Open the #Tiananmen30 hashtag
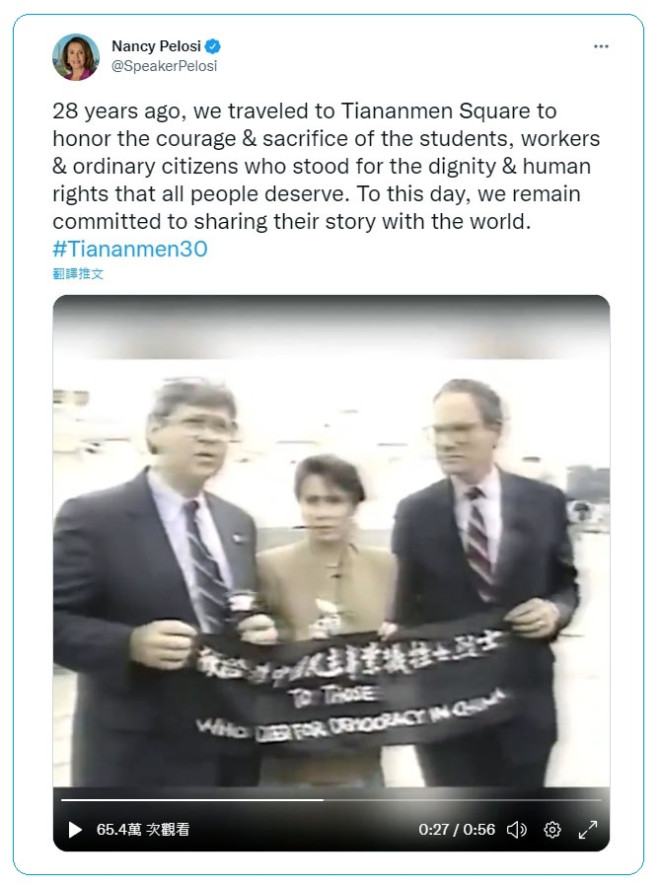The image size is (660, 886). (130, 249)
